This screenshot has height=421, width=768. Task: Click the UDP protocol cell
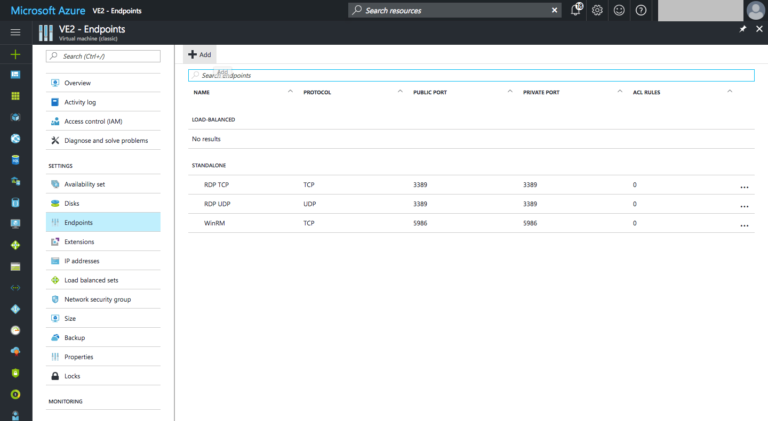pos(310,204)
